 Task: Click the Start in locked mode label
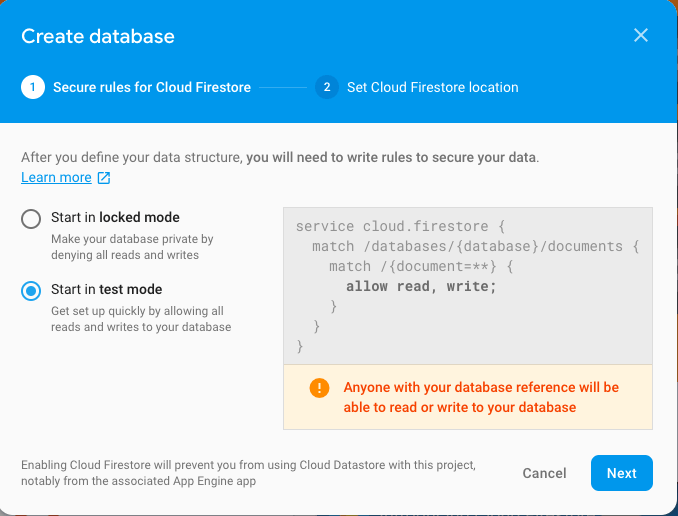[x=115, y=217]
